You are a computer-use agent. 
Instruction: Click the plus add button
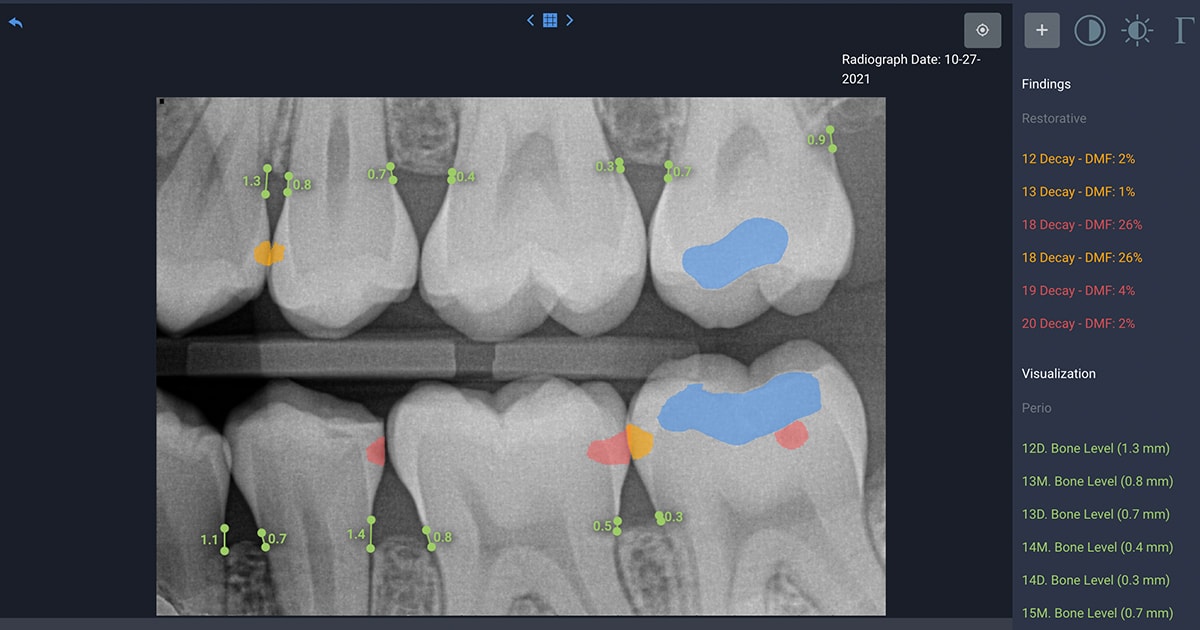coord(1042,30)
